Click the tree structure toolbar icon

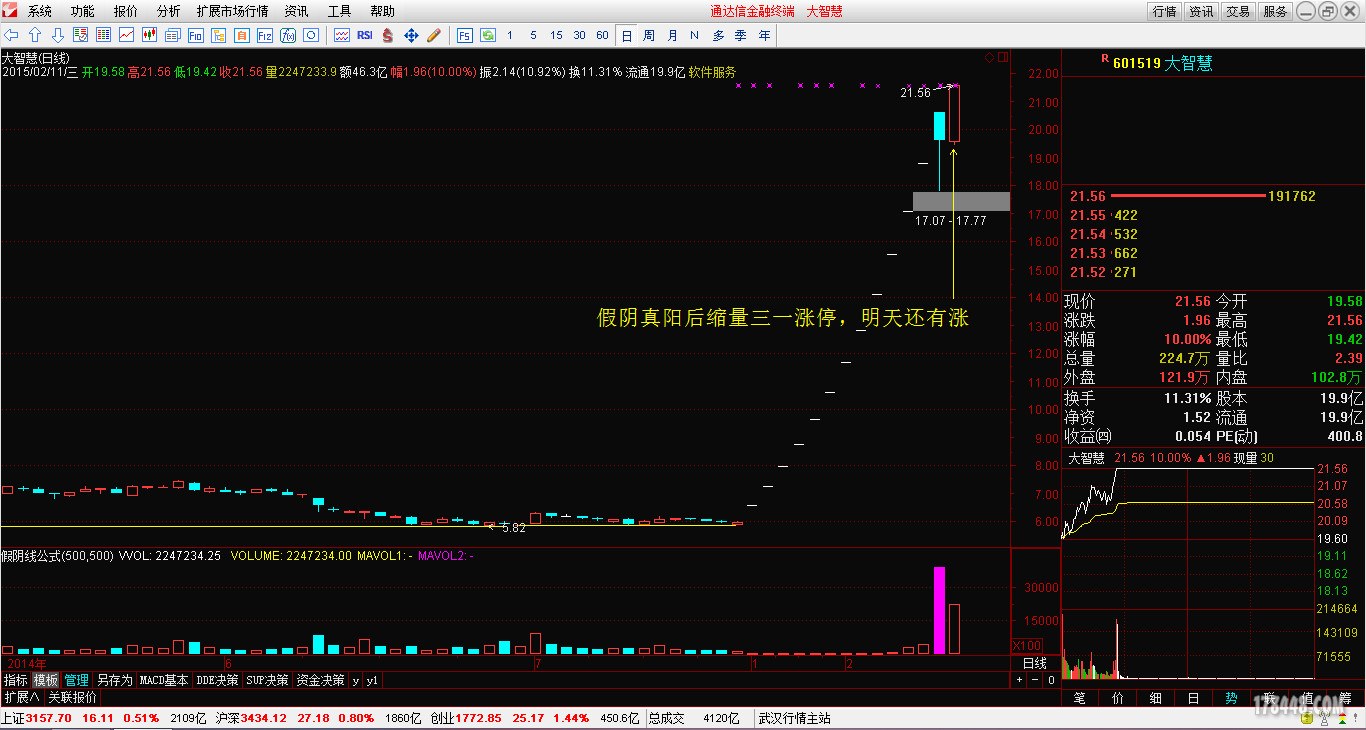point(219,35)
